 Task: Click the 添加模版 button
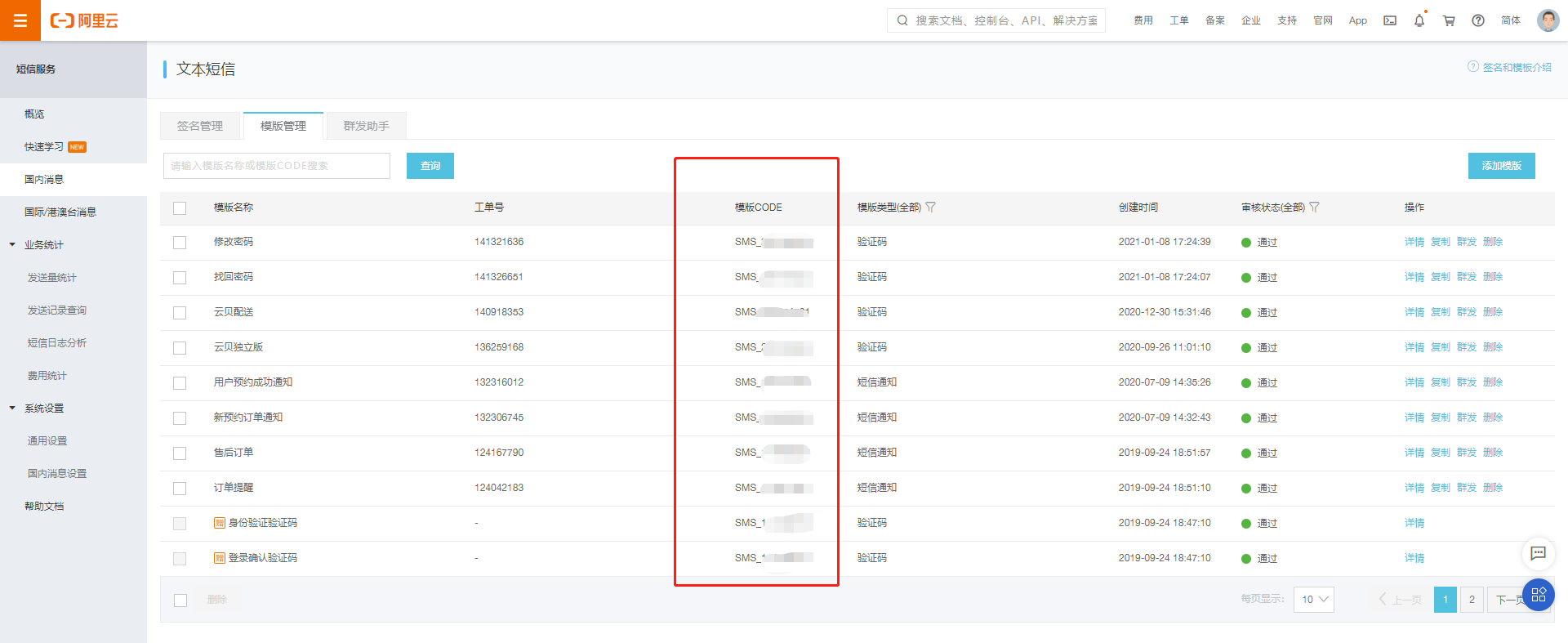click(x=1501, y=166)
